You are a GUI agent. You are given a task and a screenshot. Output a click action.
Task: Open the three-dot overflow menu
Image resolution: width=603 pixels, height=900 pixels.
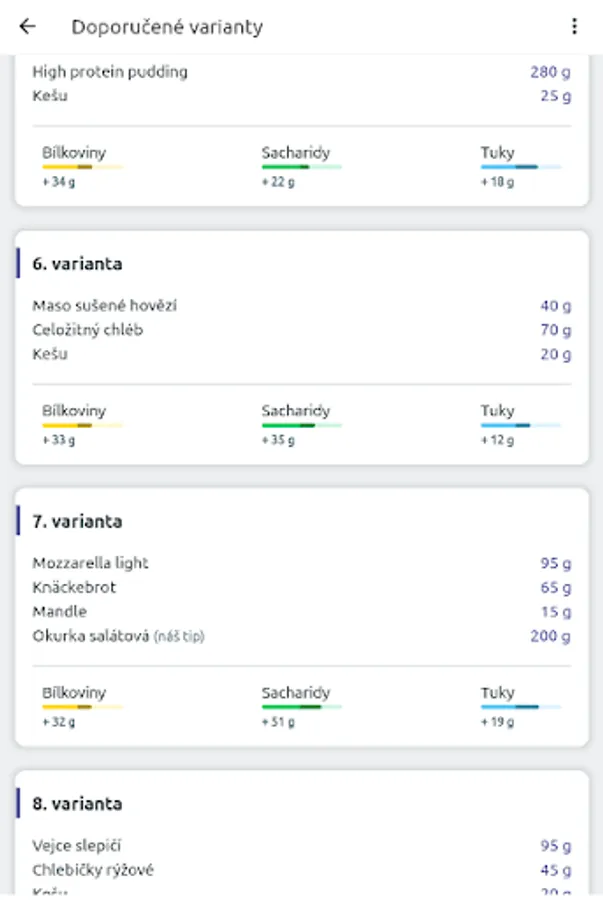click(574, 27)
